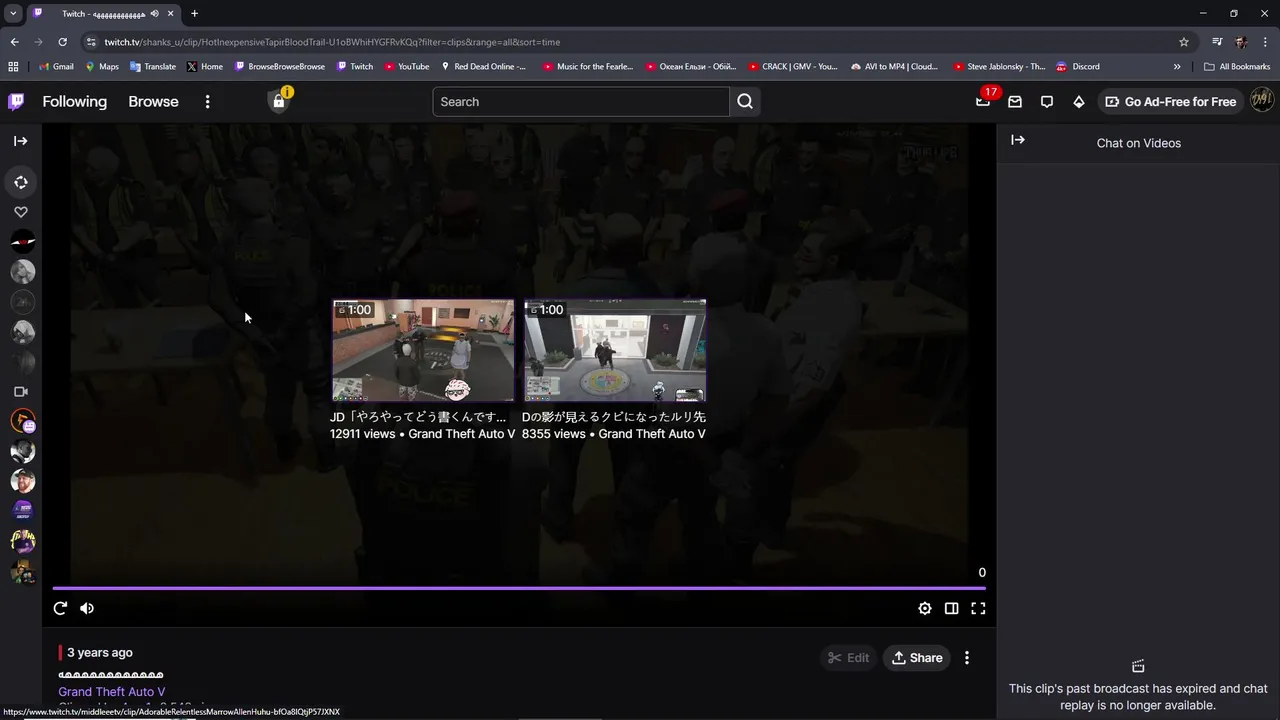Toggle theatre mode
The image size is (1280, 720).
952,608
